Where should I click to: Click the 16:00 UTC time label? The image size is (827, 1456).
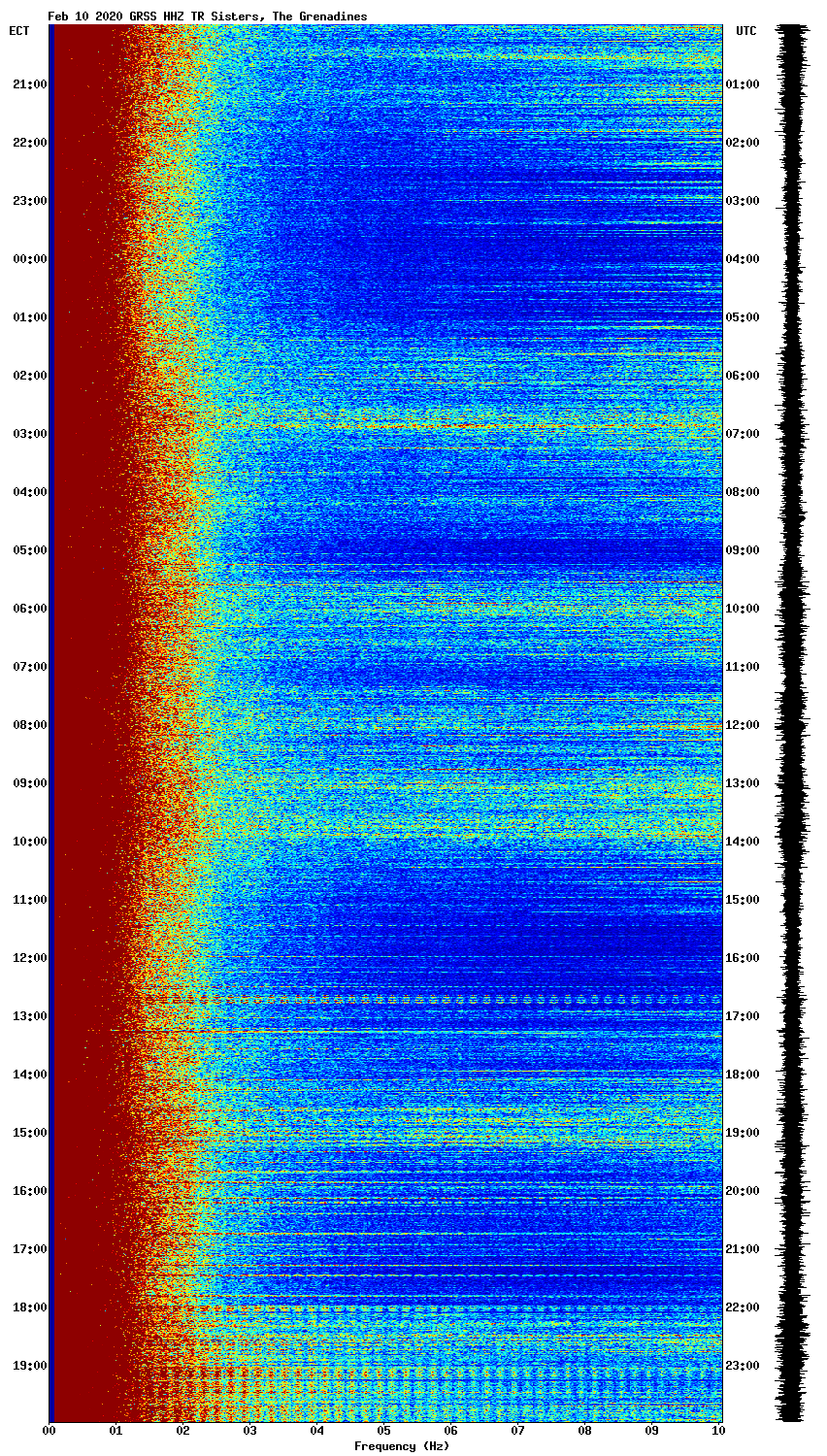point(743,958)
